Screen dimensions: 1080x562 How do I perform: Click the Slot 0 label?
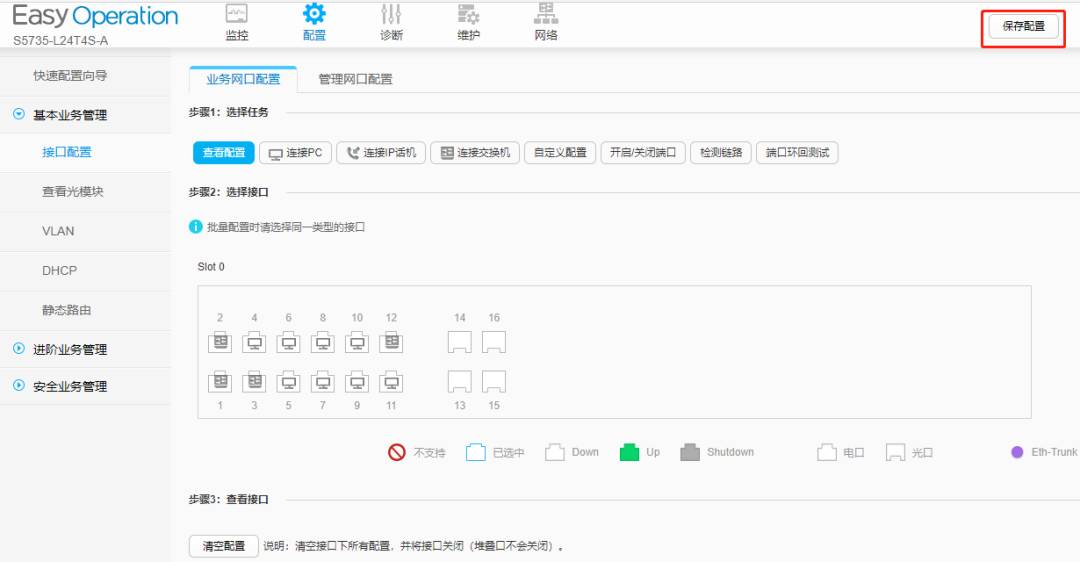pyautogui.click(x=211, y=267)
